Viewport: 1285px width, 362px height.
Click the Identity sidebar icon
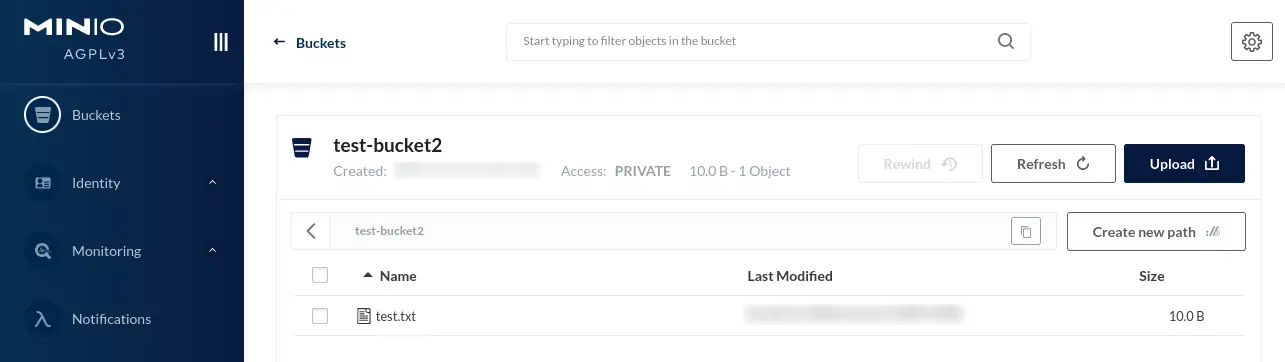pyautogui.click(x=43, y=183)
